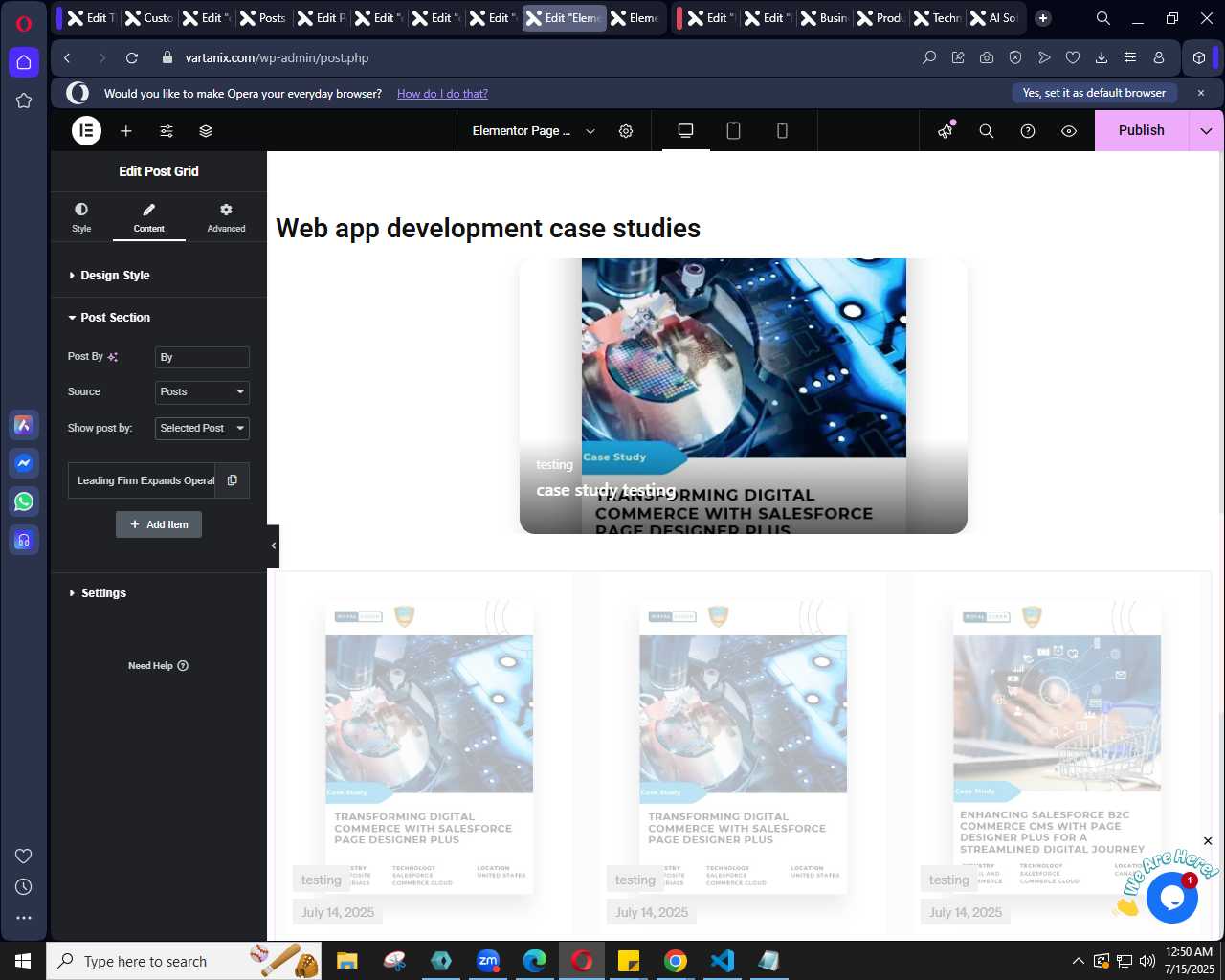The image size is (1225, 980).
Task: Switch to desktop device view
Action: 685,131
